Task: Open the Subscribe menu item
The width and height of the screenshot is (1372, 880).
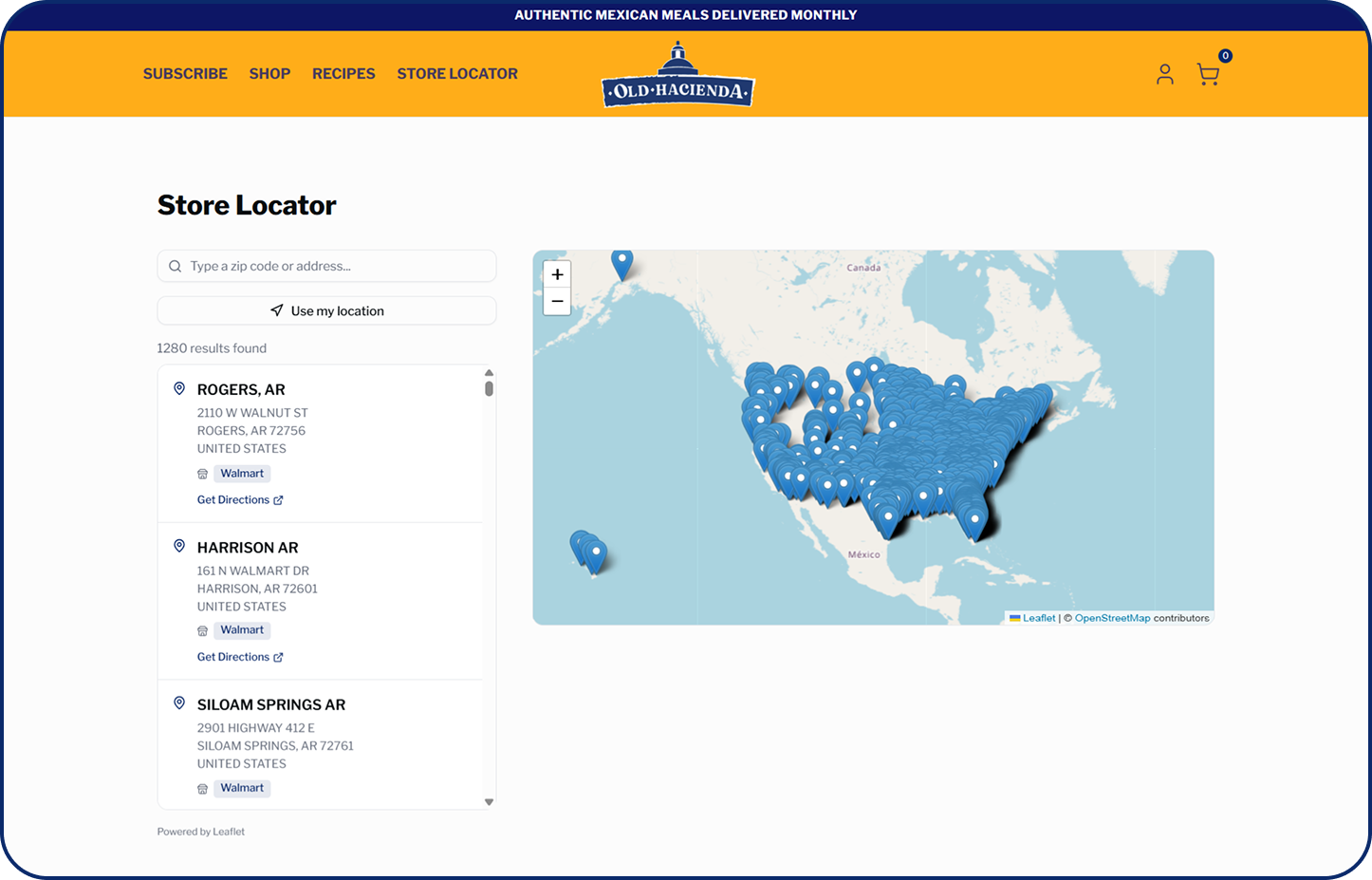Action: [185, 74]
